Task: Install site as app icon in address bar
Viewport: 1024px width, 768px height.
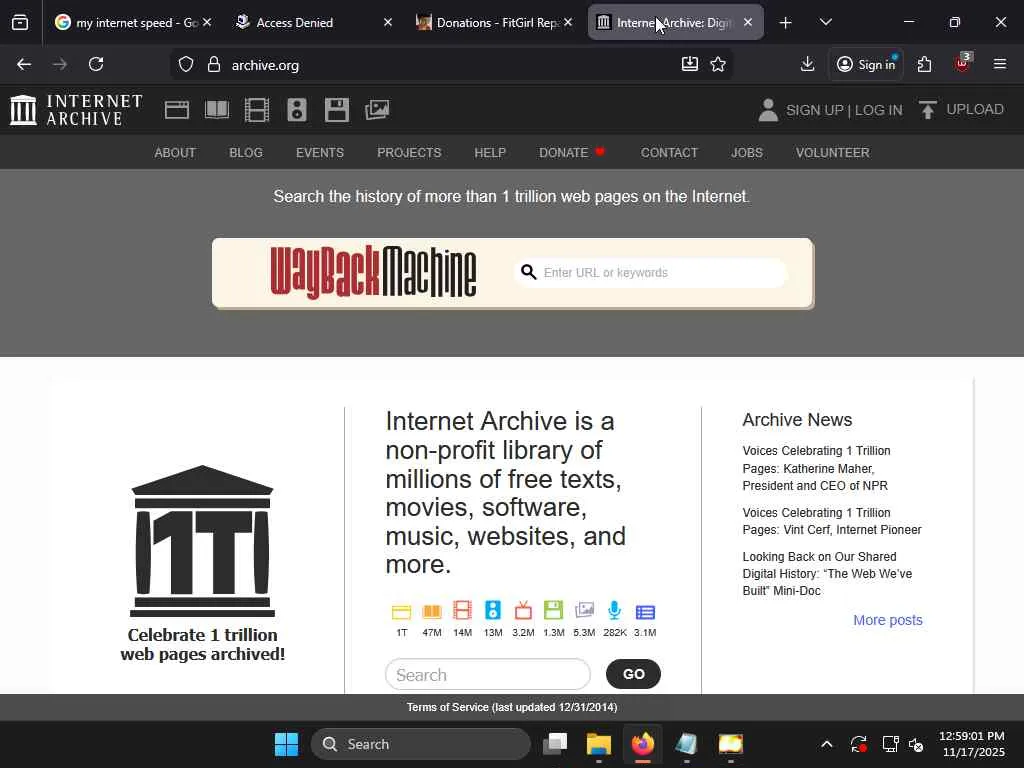Action: (x=690, y=64)
